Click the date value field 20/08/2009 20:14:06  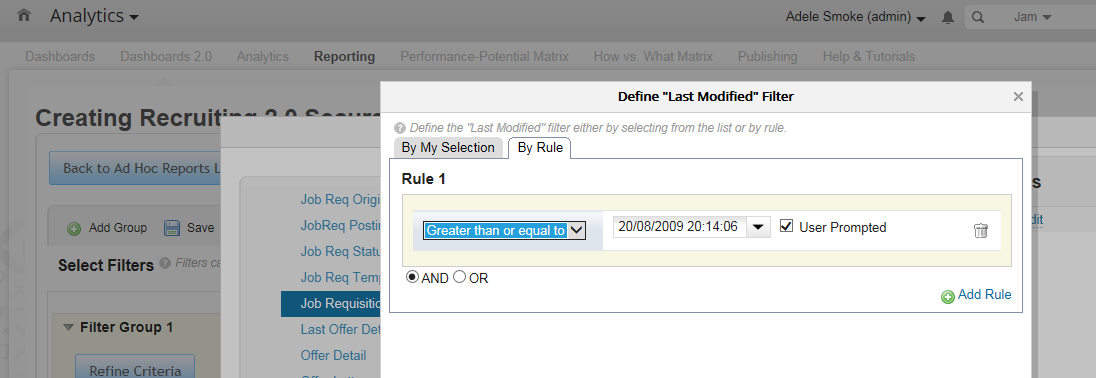pyautogui.click(x=679, y=227)
